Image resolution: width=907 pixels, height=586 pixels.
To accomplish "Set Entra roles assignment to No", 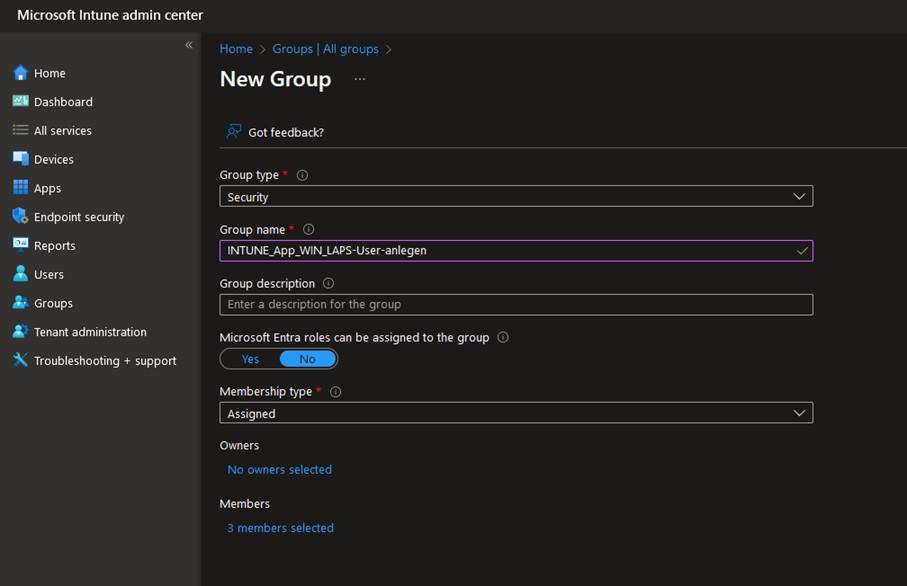I will (x=307, y=359).
